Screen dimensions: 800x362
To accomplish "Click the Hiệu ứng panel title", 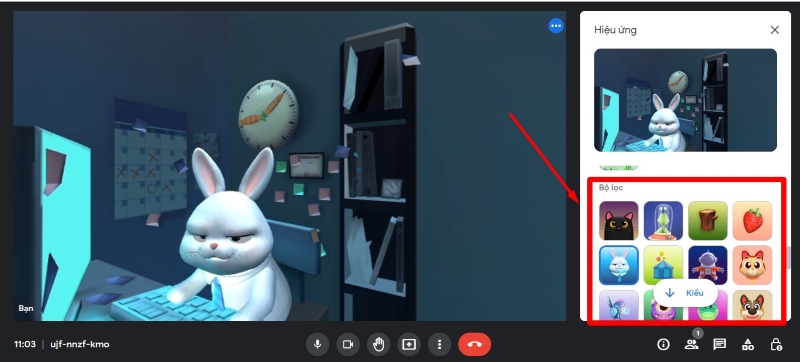I will coord(615,30).
